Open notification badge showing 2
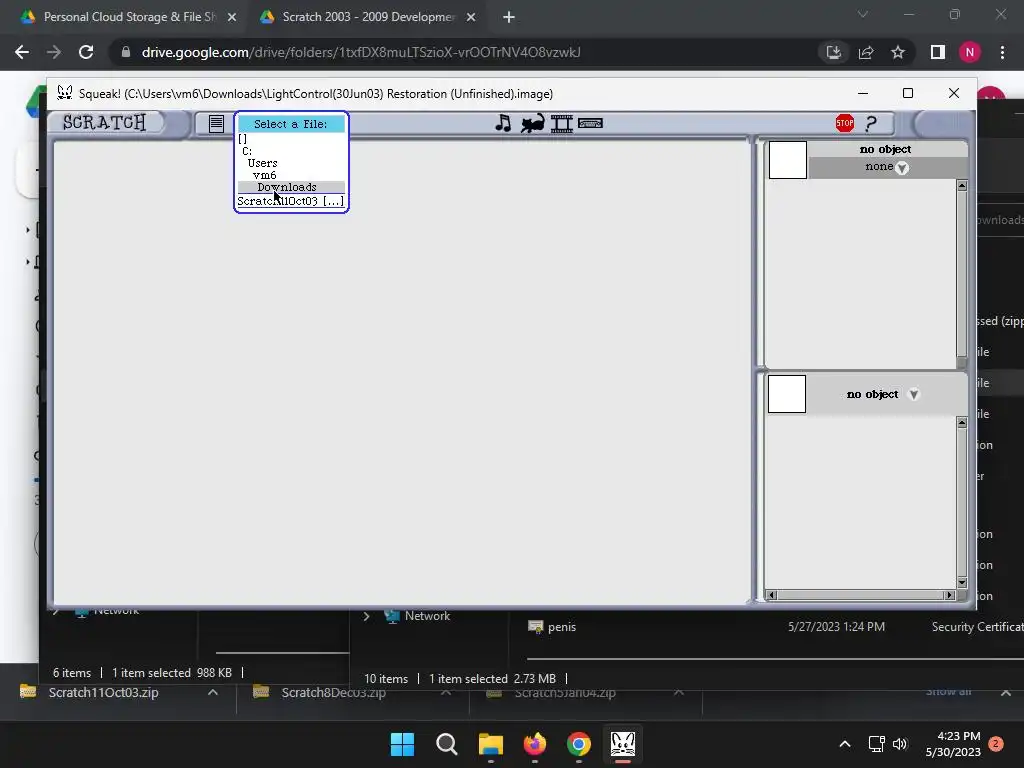 [996, 744]
